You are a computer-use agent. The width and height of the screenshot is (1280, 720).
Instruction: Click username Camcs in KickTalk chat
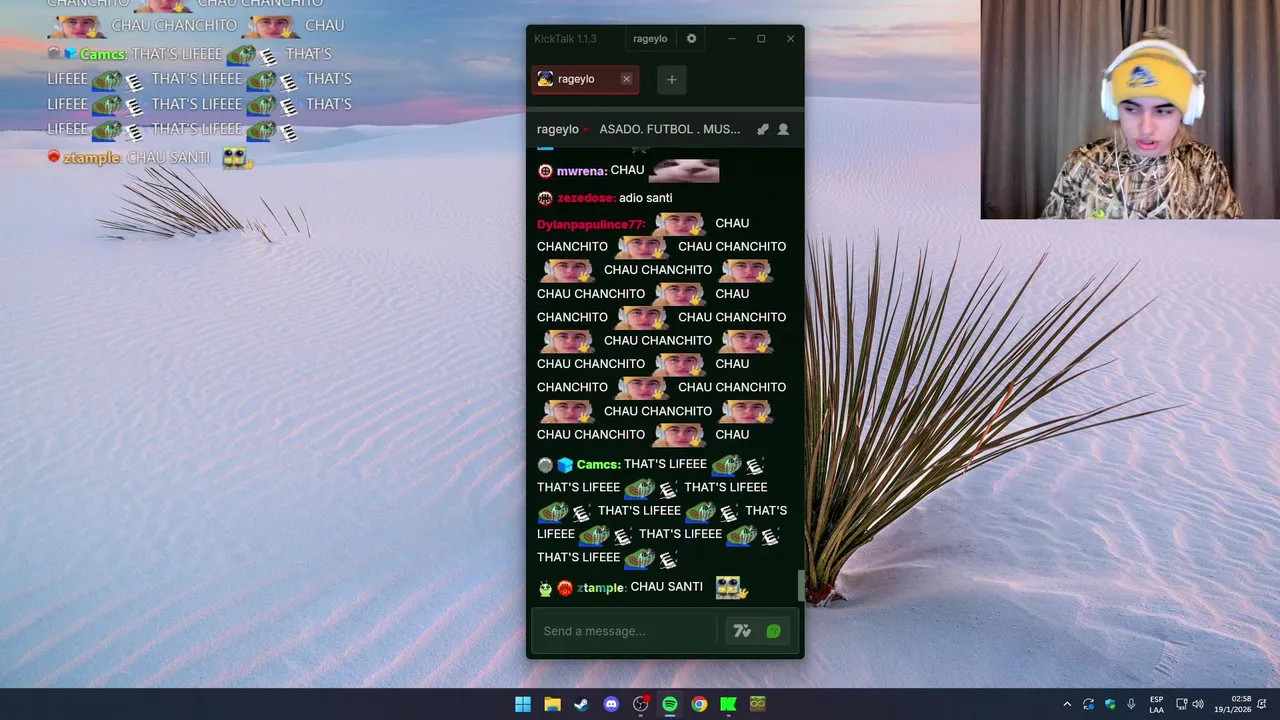pyautogui.click(x=598, y=464)
